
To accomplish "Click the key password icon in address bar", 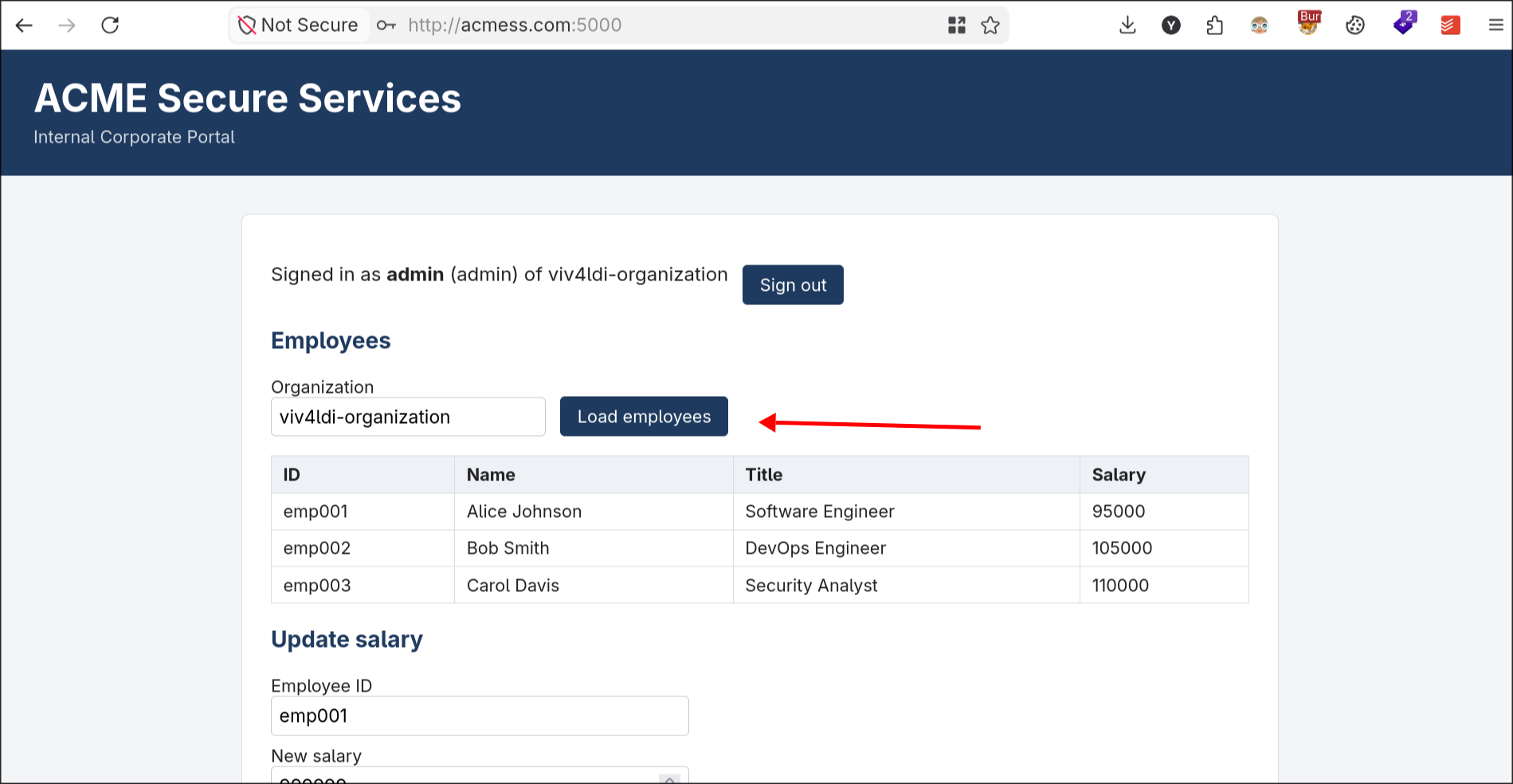I will [386, 25].
